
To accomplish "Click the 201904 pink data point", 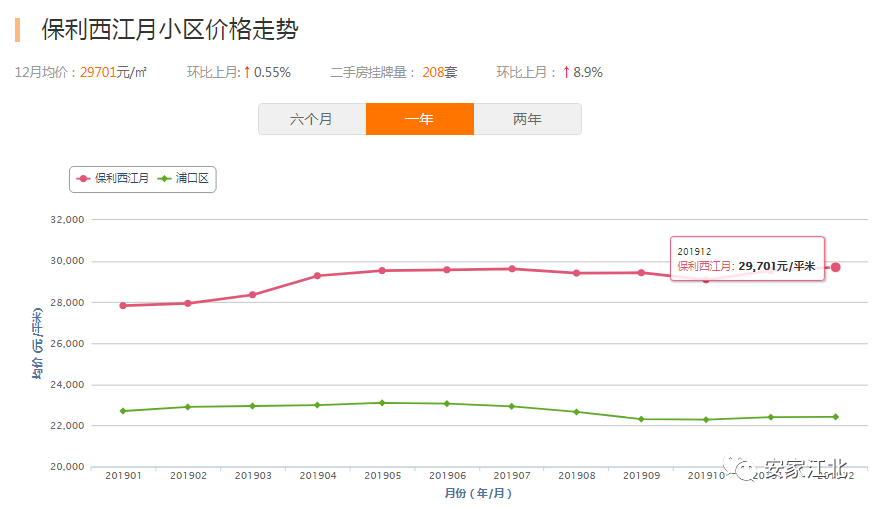I will coord(317,275).
